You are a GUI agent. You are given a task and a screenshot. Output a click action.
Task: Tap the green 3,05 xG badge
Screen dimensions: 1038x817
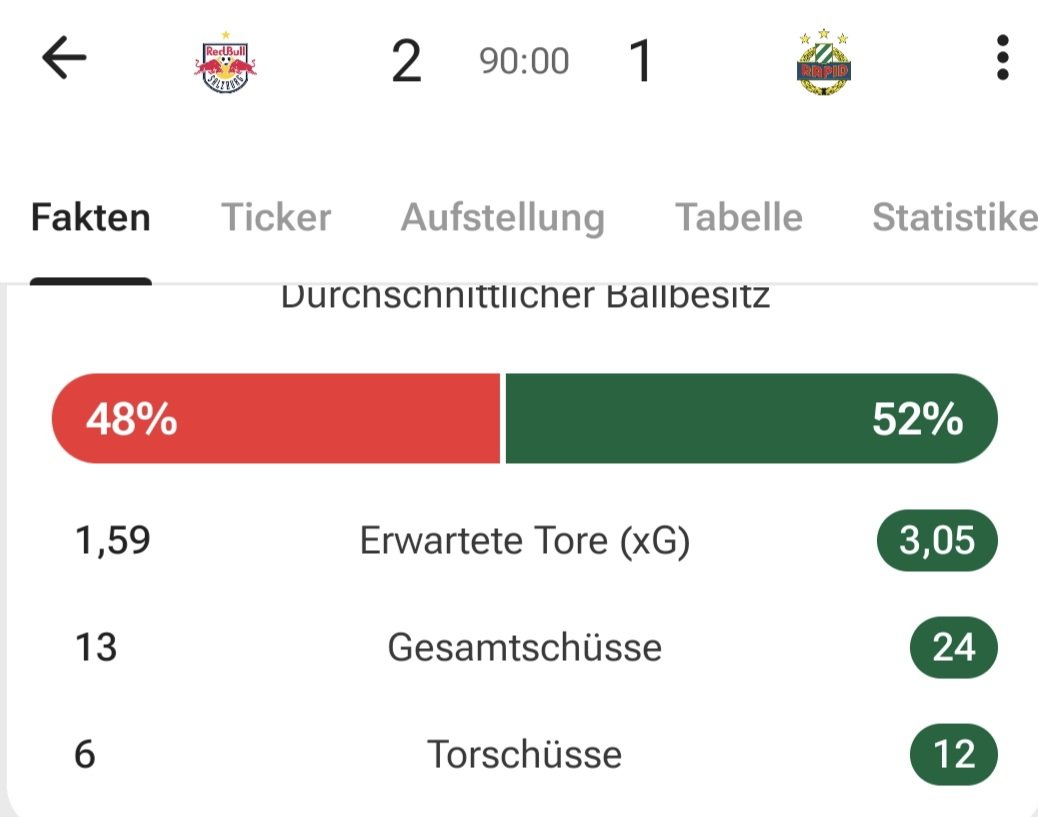pos(936,541)
